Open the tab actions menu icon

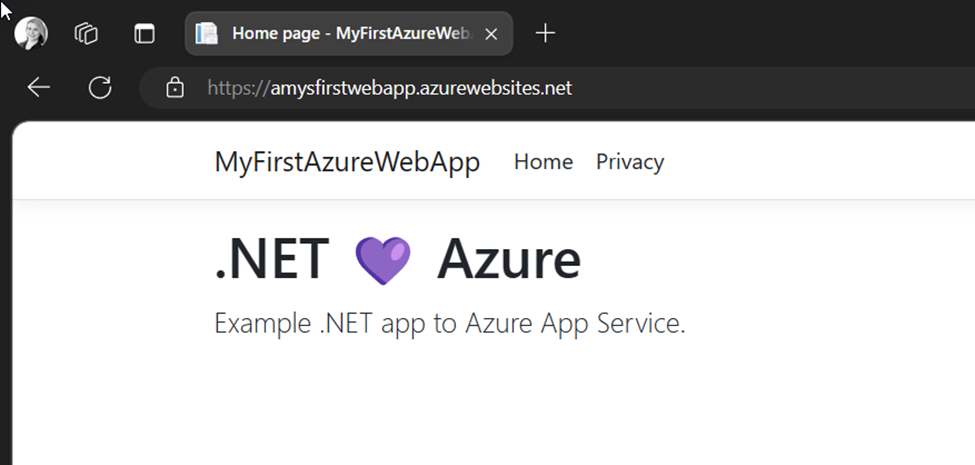[x=144, y=34]
